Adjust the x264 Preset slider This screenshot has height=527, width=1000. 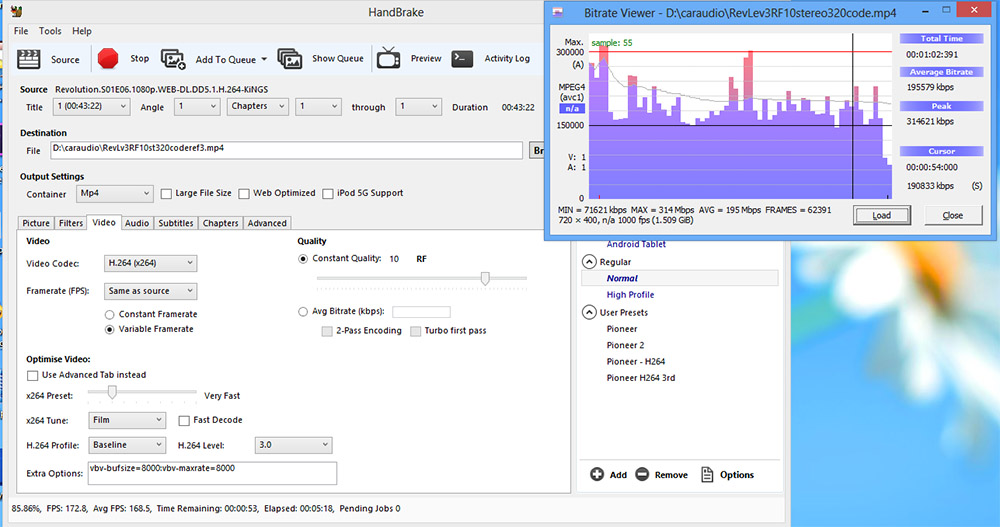112,392
